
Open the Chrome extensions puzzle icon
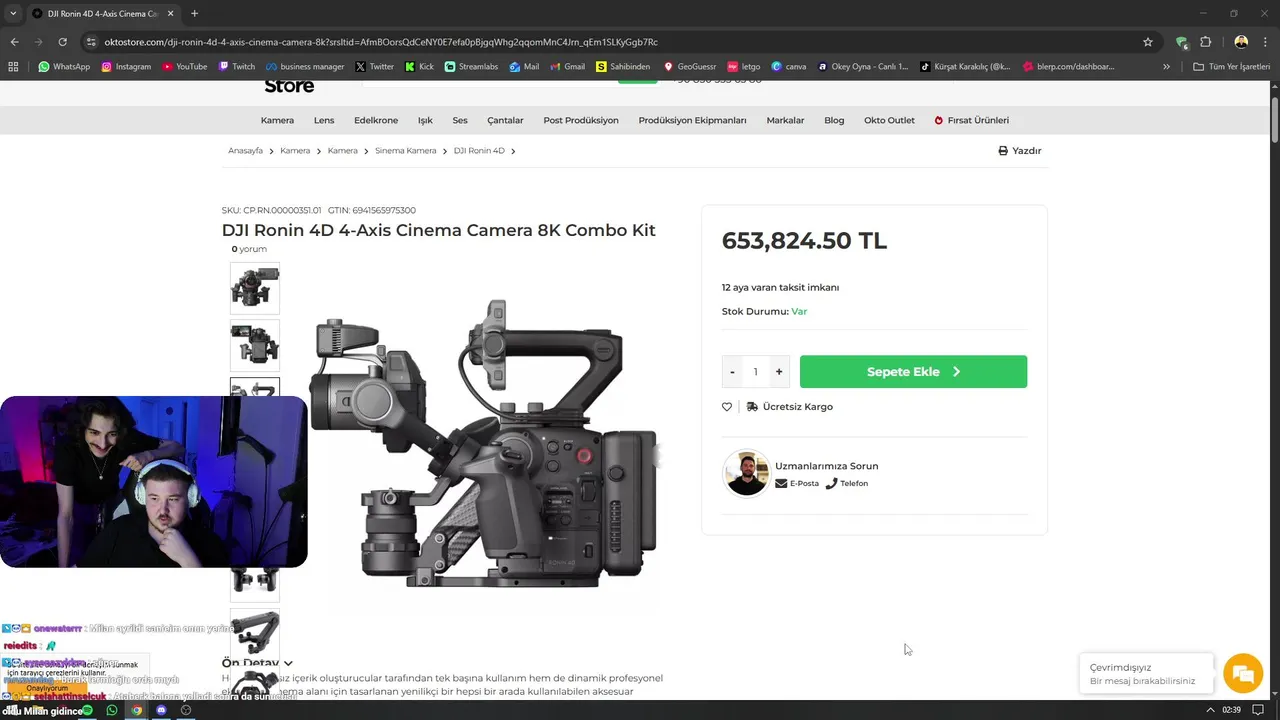click(1205, 42)
